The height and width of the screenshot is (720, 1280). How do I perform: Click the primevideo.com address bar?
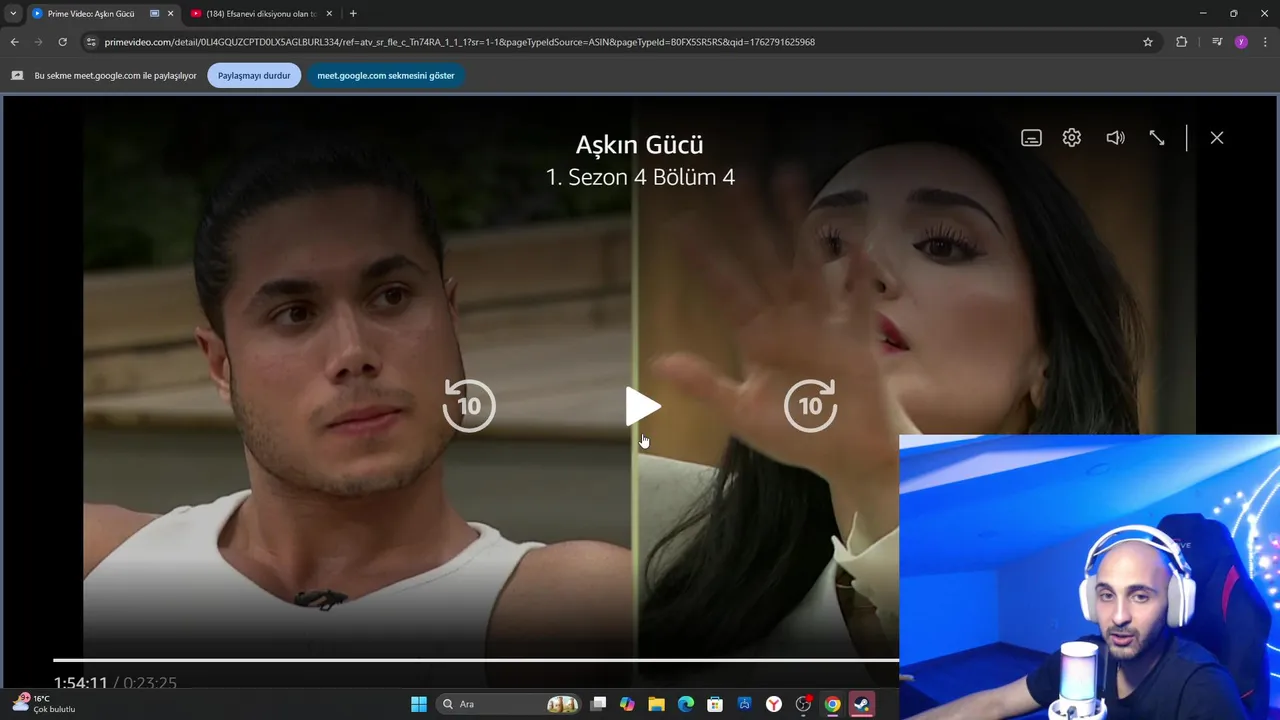[620, 42]
